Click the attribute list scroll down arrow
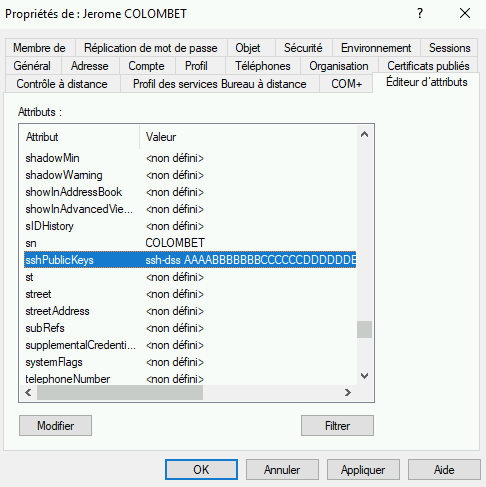Image resolution: width=486 pixels, height=487 pixels. pyautogui.click(x=364, y=376)
